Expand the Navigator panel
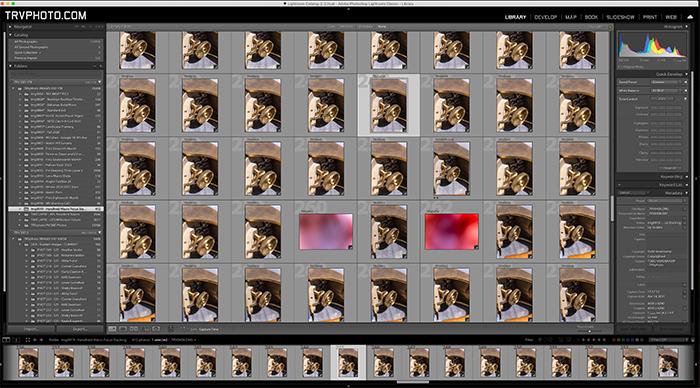 10,27
